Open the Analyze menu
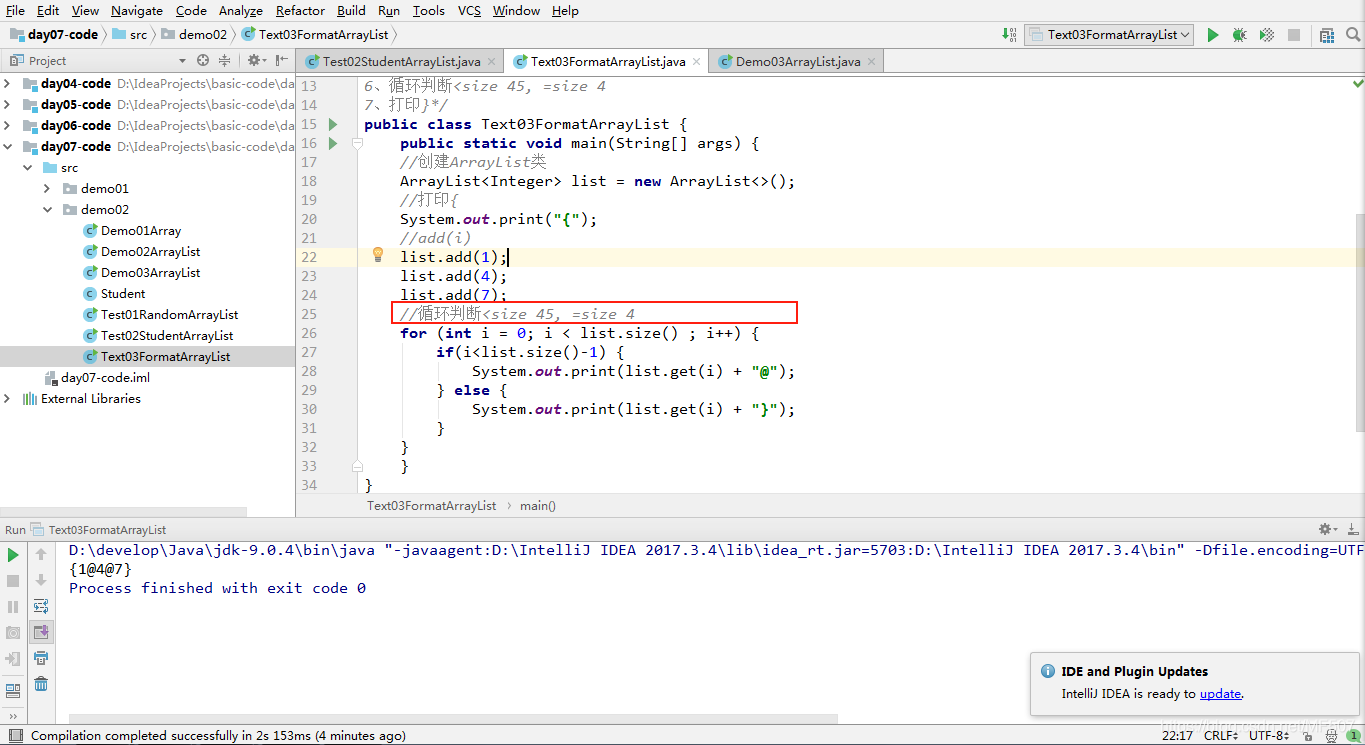 coord(240,10)
